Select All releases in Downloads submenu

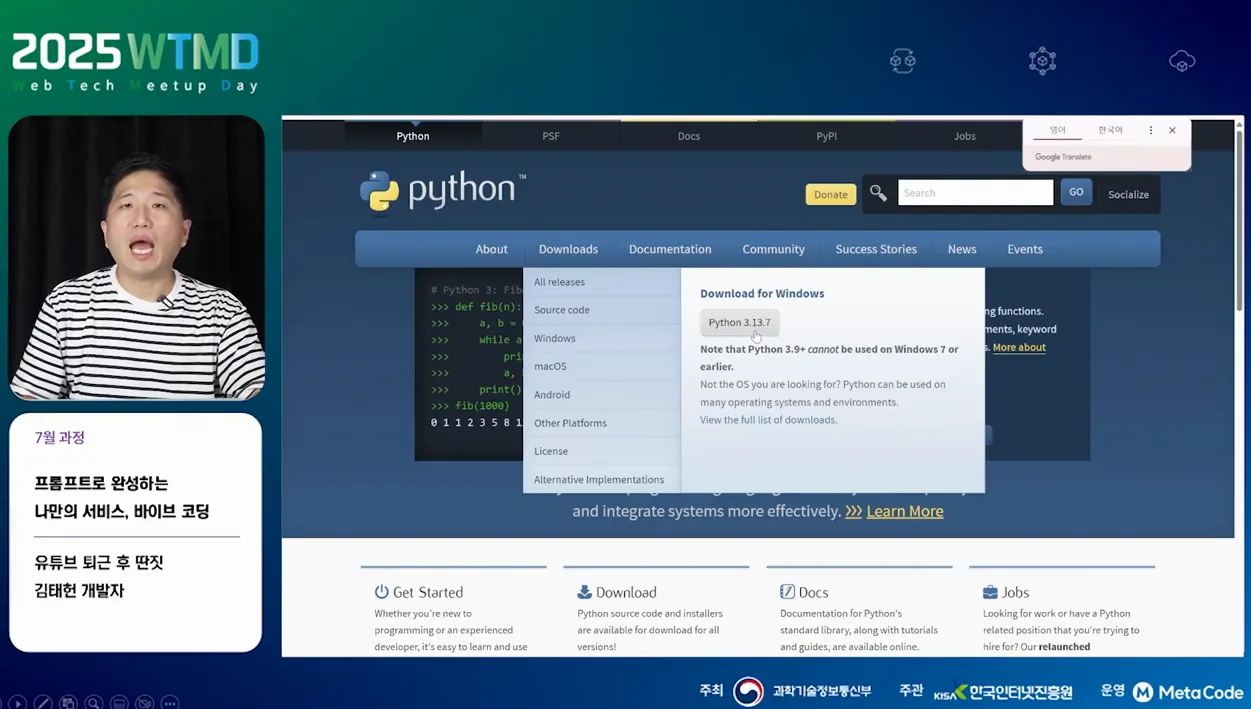[601, 282]
